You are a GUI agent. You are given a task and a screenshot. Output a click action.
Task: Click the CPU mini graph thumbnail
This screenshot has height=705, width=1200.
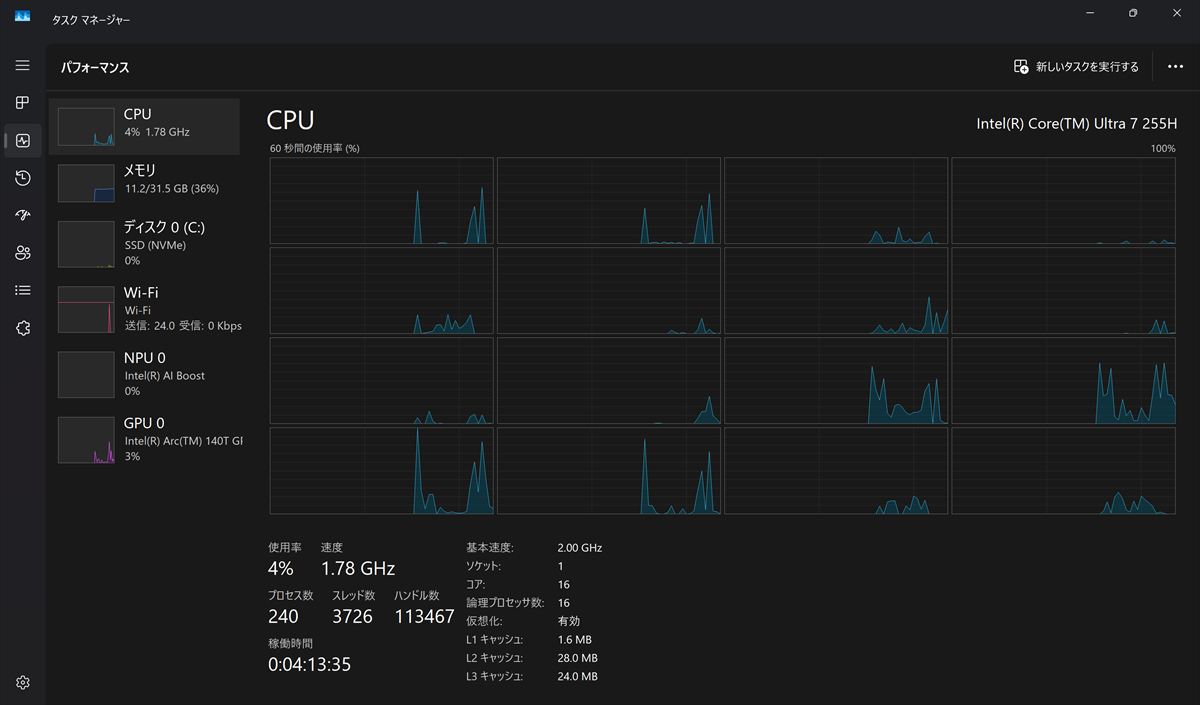86,127
